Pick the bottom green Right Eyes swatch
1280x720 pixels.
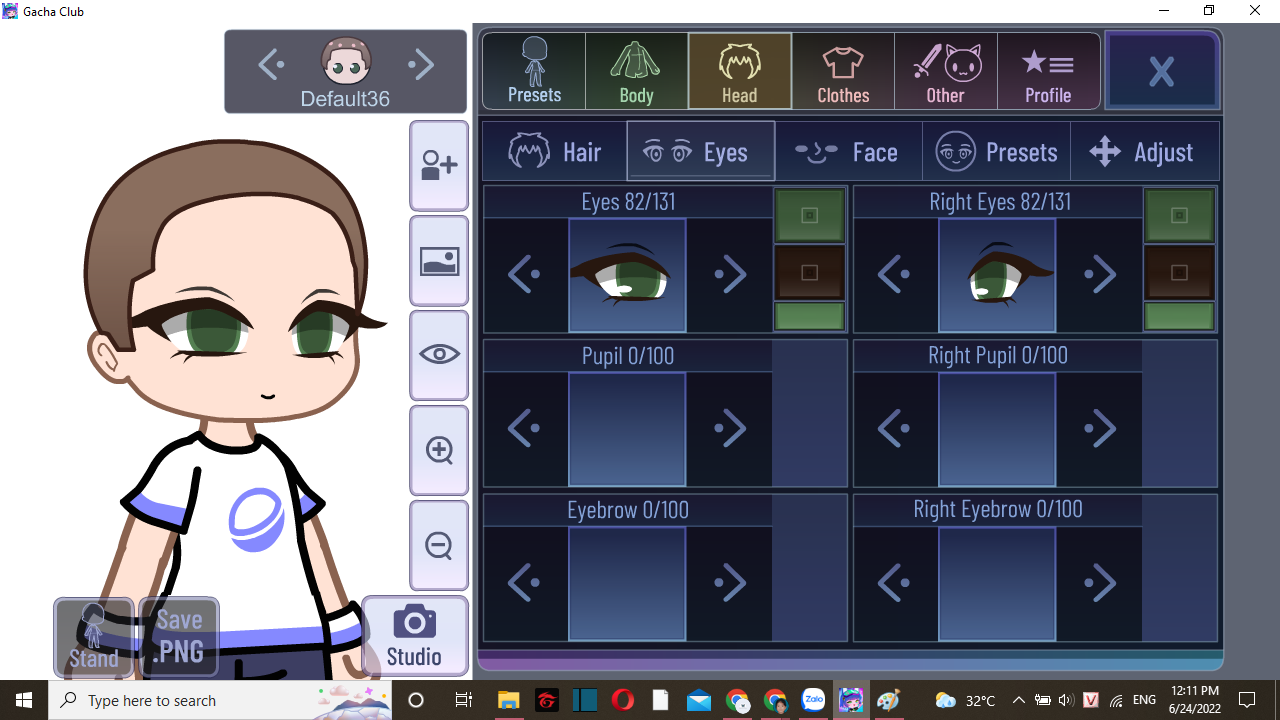click(1179, 316)
